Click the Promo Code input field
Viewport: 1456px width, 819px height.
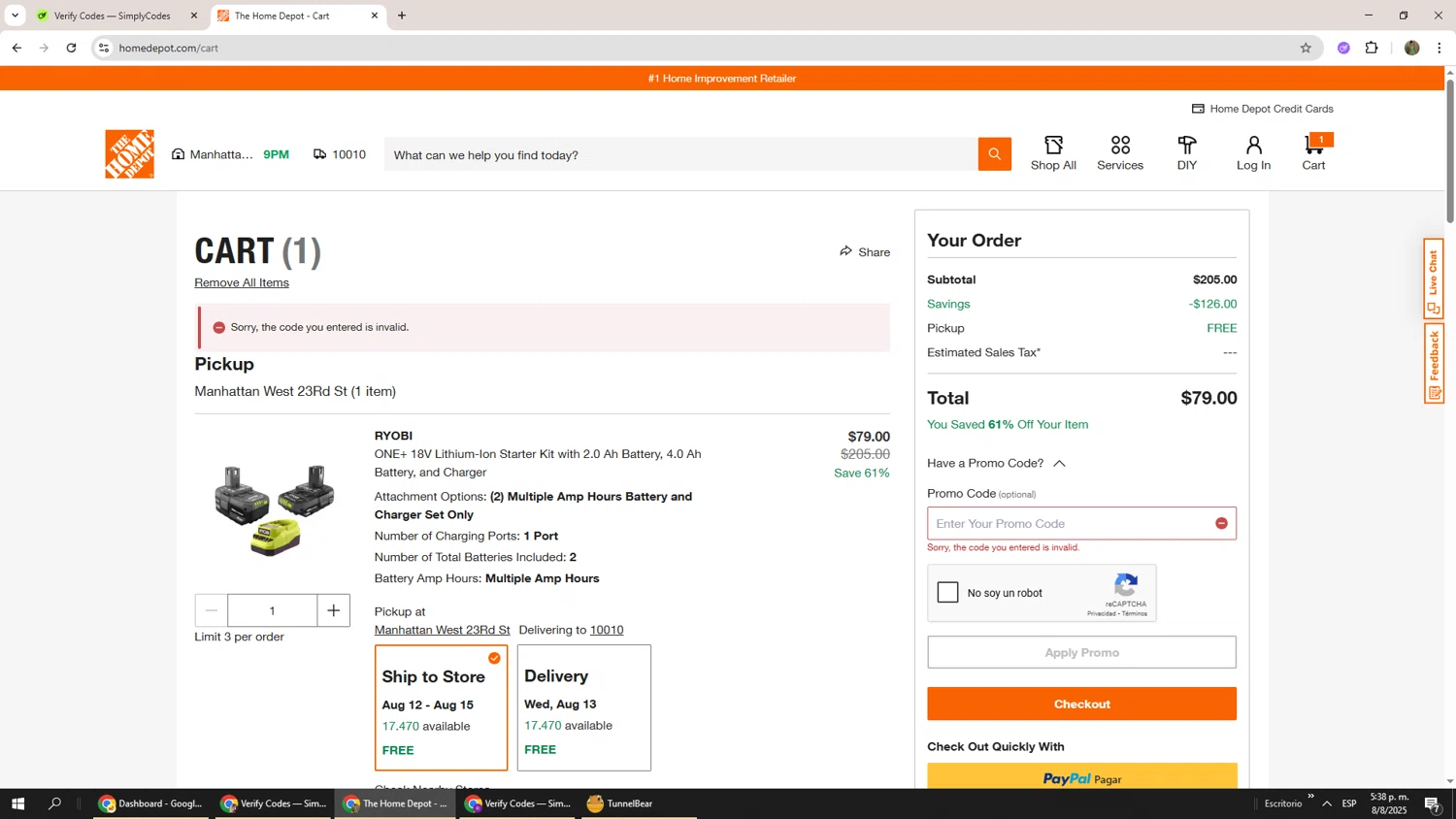pyautogui.click(x=1081, y=523)
